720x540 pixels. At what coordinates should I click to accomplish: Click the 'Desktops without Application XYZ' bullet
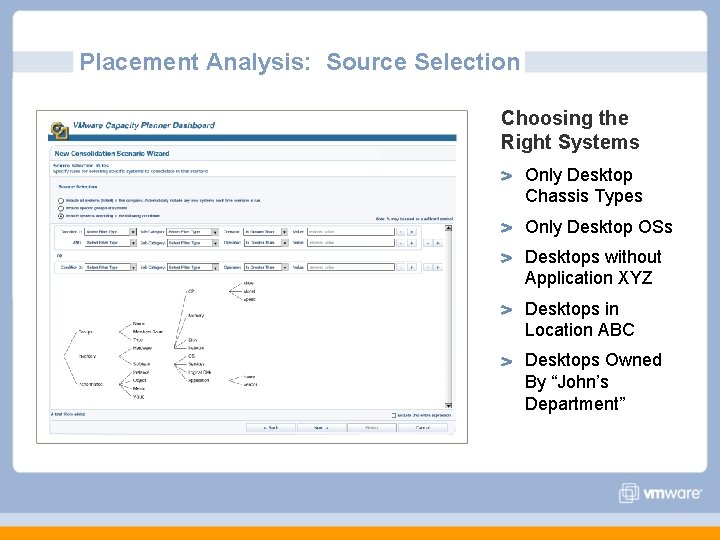click(x=593, y=267)
